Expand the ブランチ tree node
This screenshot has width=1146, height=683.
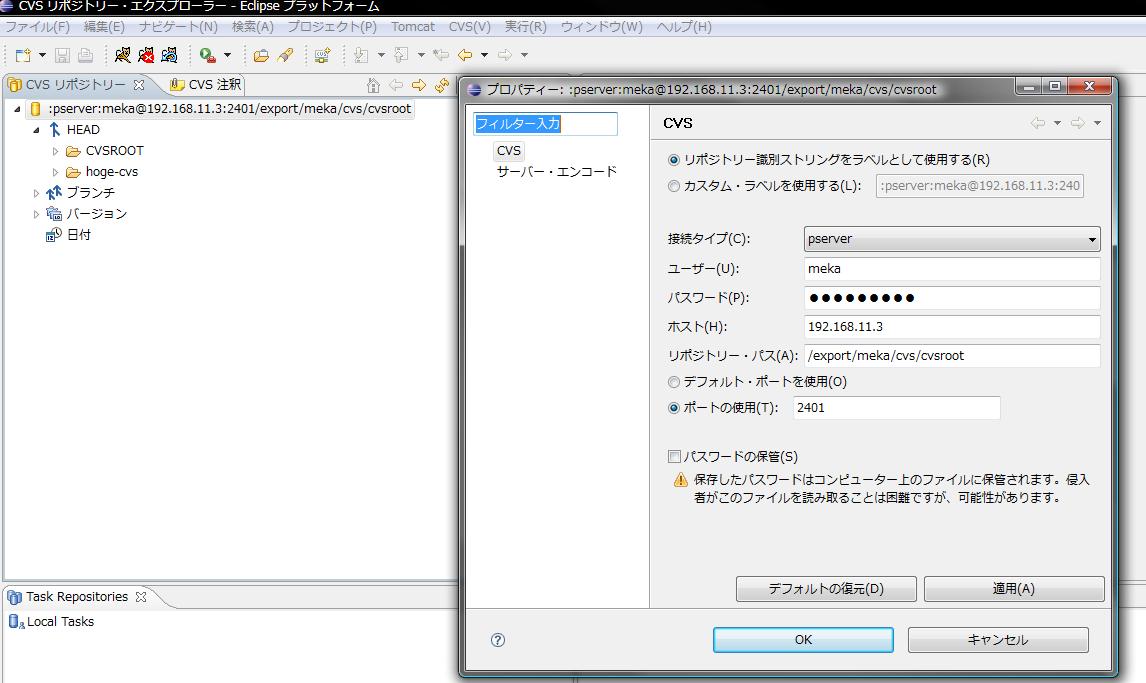point(36,194)
